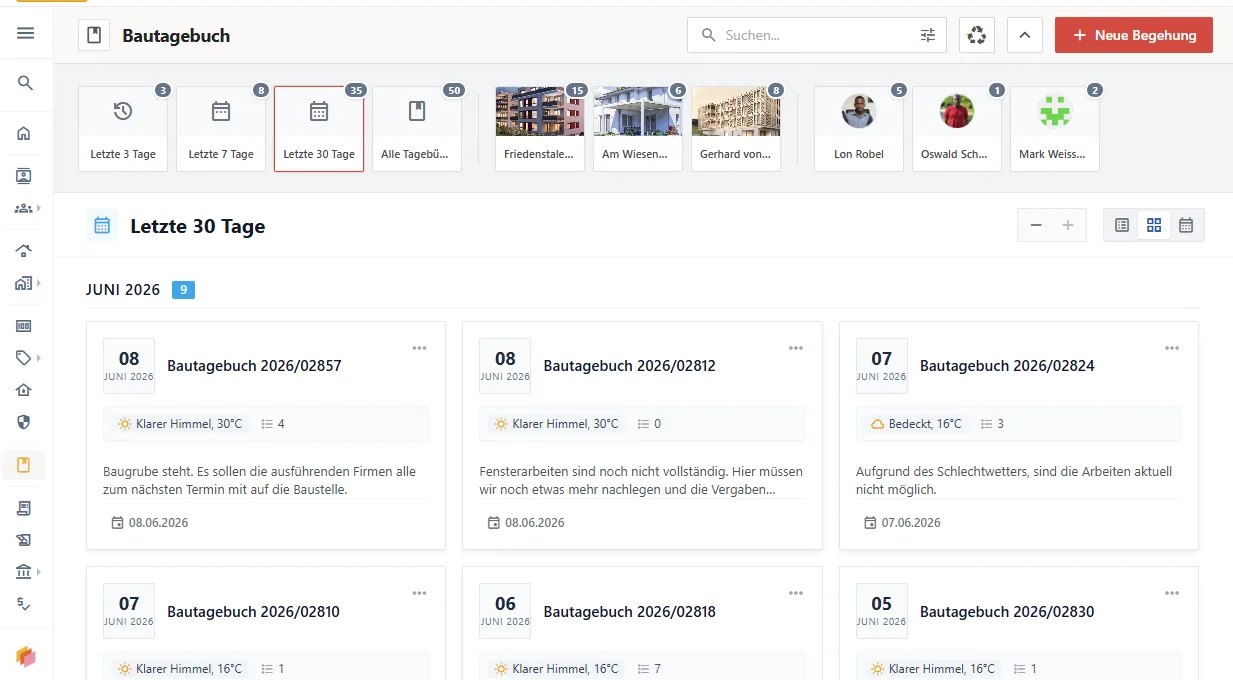Click the colorful app logo at sidebar bottom
The height and width of the screenshot is (680, 1233).
pos(26,656)
